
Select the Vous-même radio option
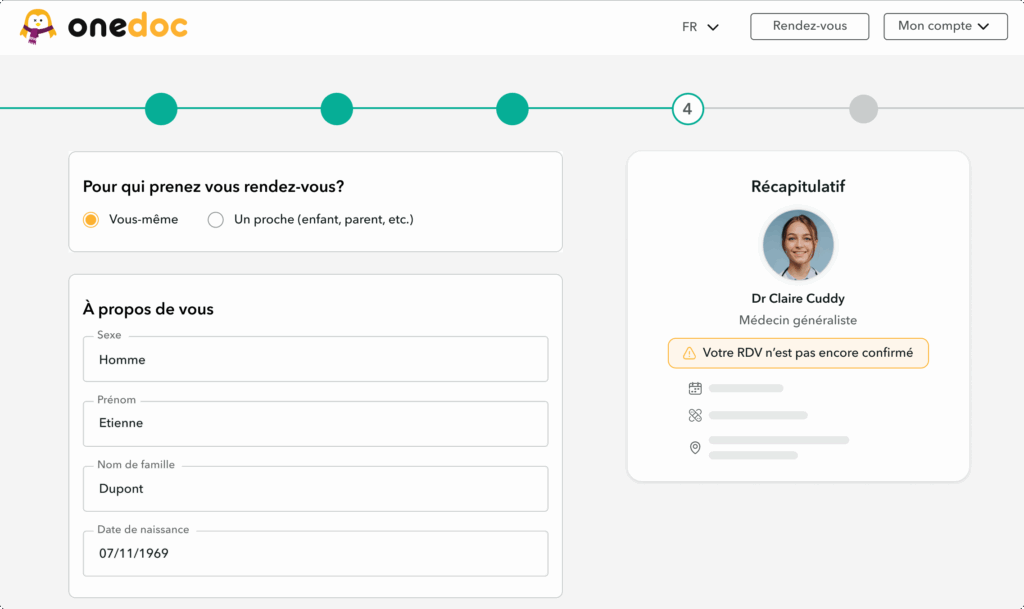tap(91, 220)
